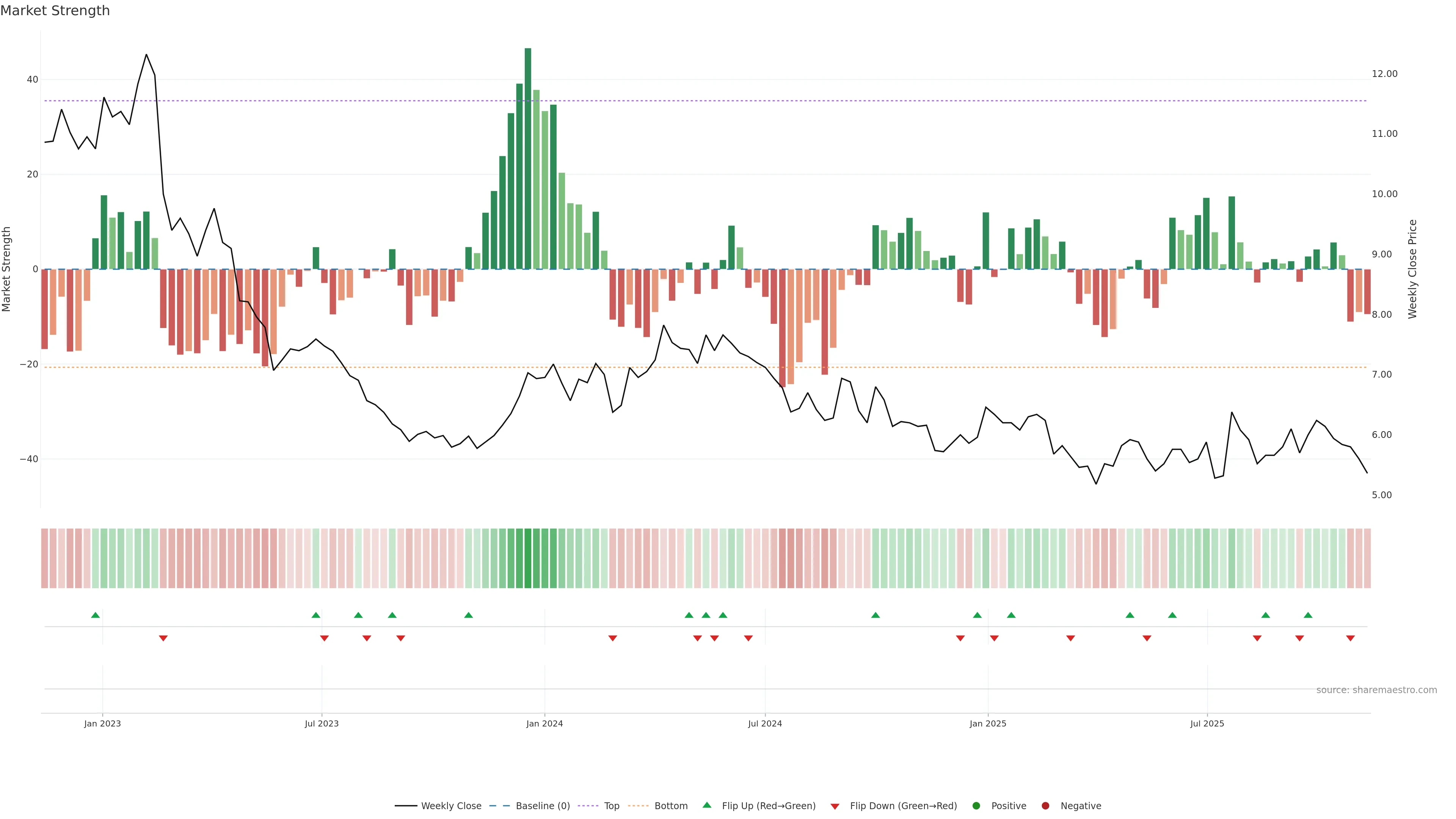Viewport: 1456px width, 819px height.
Task: Click Jul 2024 x-axis label
Action: click(x=765, y=723)
